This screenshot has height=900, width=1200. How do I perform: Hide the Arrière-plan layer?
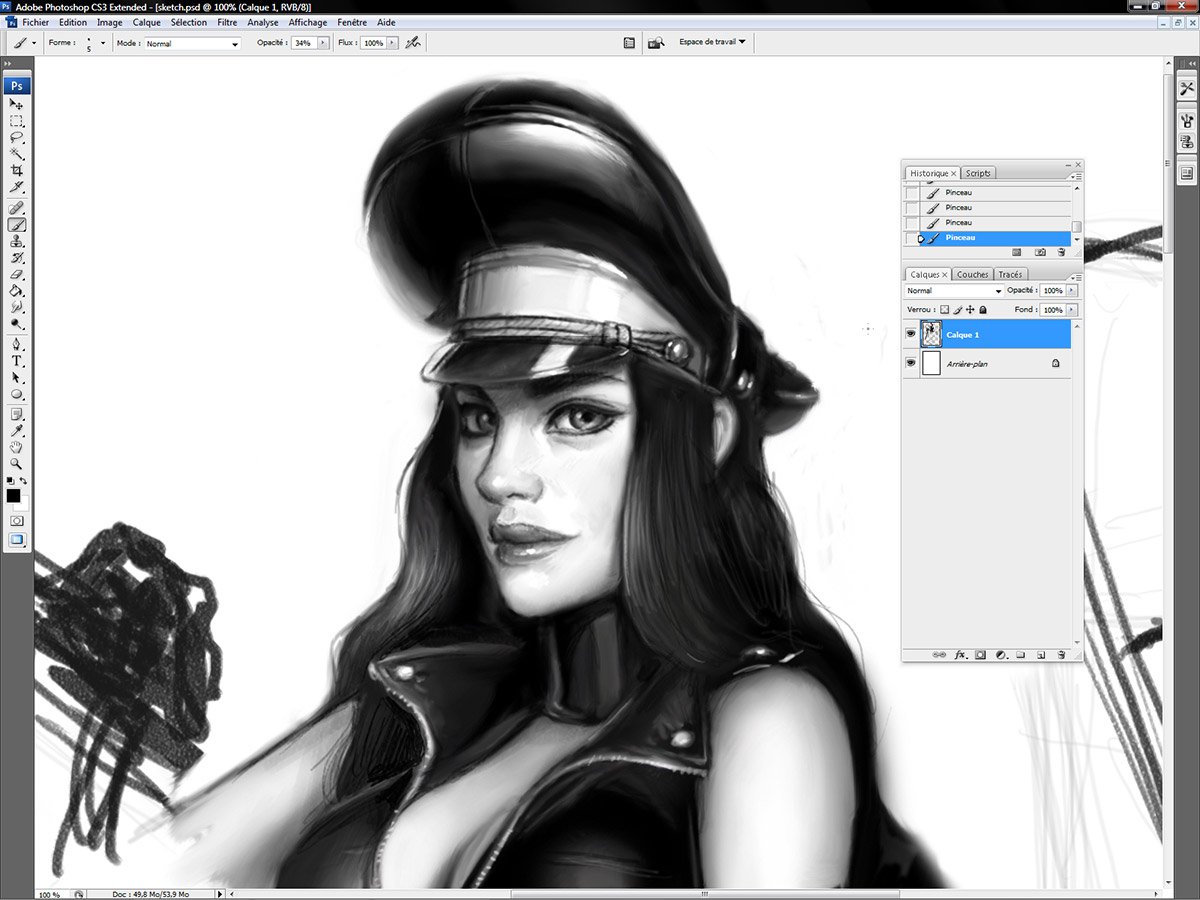point(911,364)
